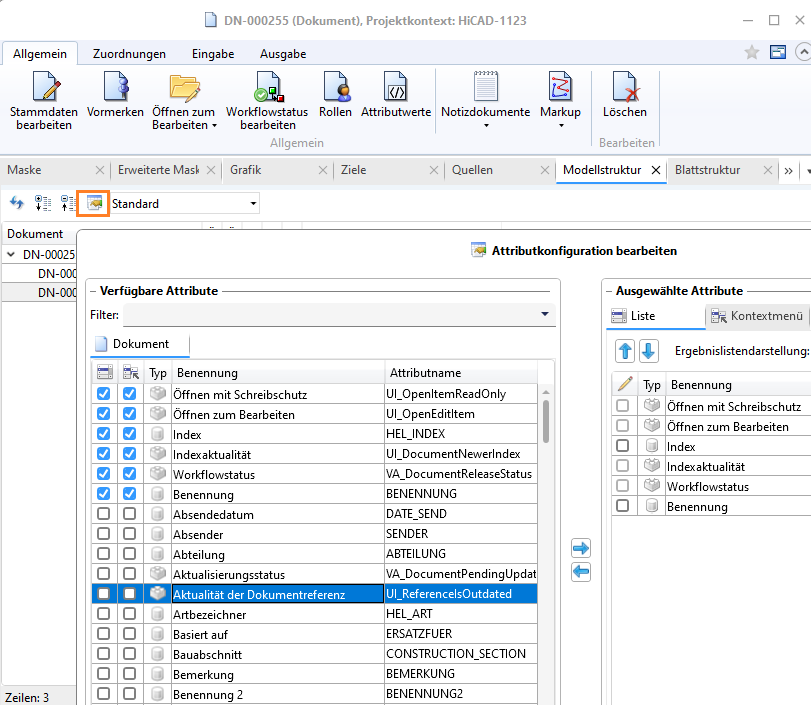This screenshot has height=705, width=811.
Task: Click the orange-highlighted attribute configuration icon
Action: point(94,203)
